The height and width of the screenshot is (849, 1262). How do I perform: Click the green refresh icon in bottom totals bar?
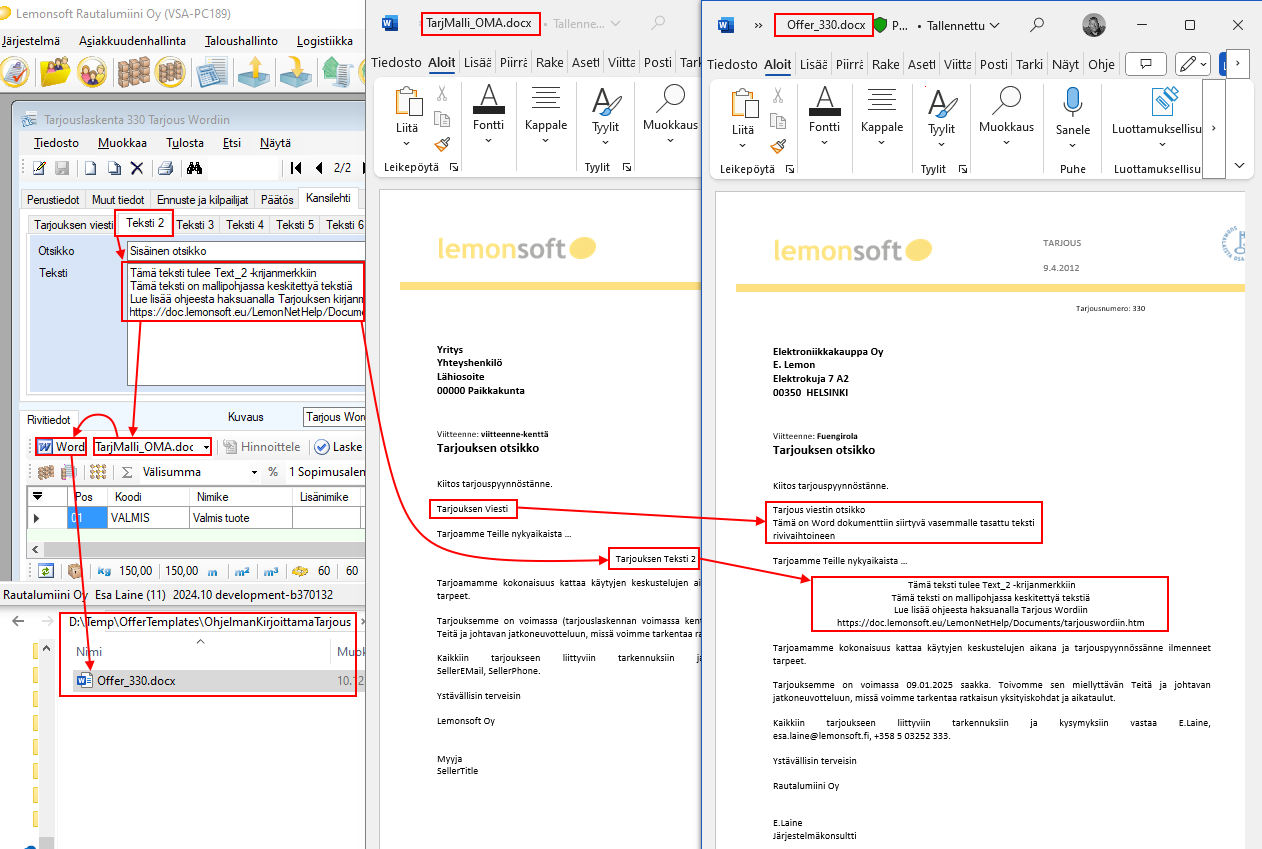pos(46,571)
